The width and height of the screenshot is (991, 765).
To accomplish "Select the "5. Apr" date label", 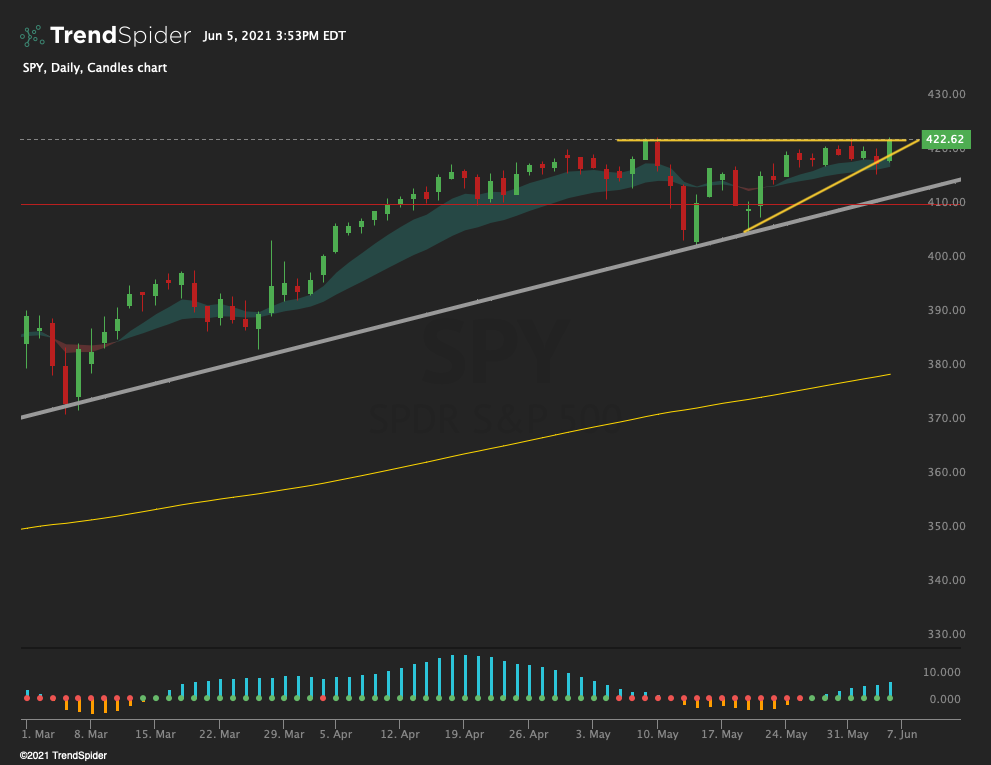I will [x=336, y=734].
